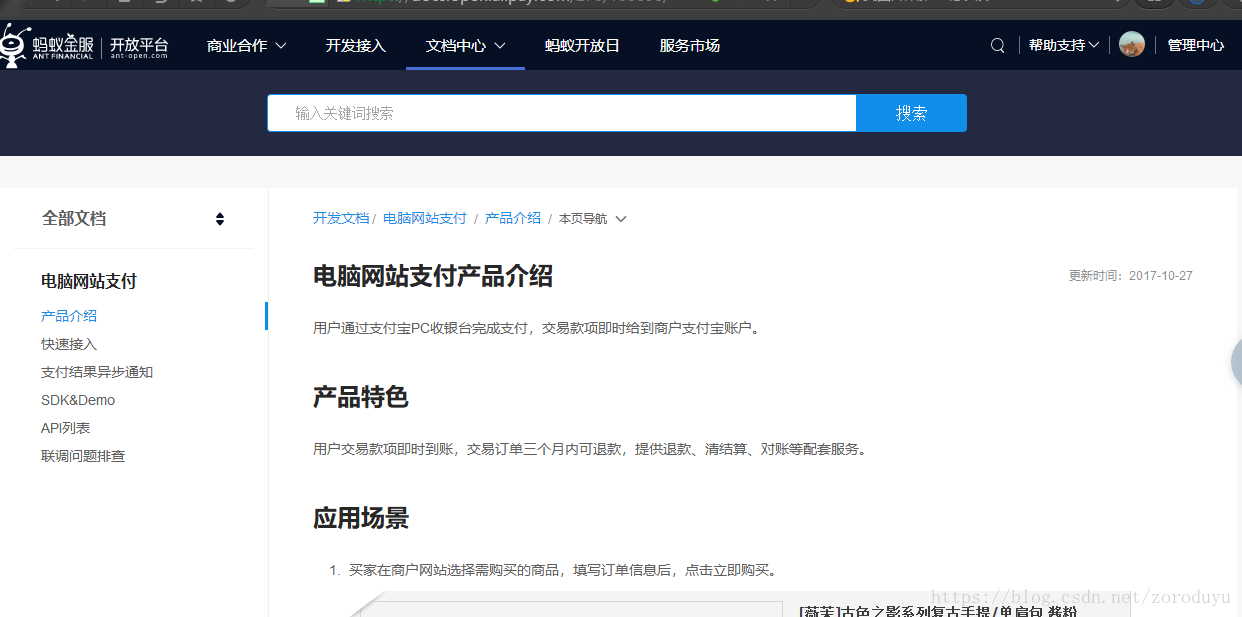The width and height of the screenshot is (1242, 617).
Task: Click the 产品特色 section heading
Action: [361, 397]
